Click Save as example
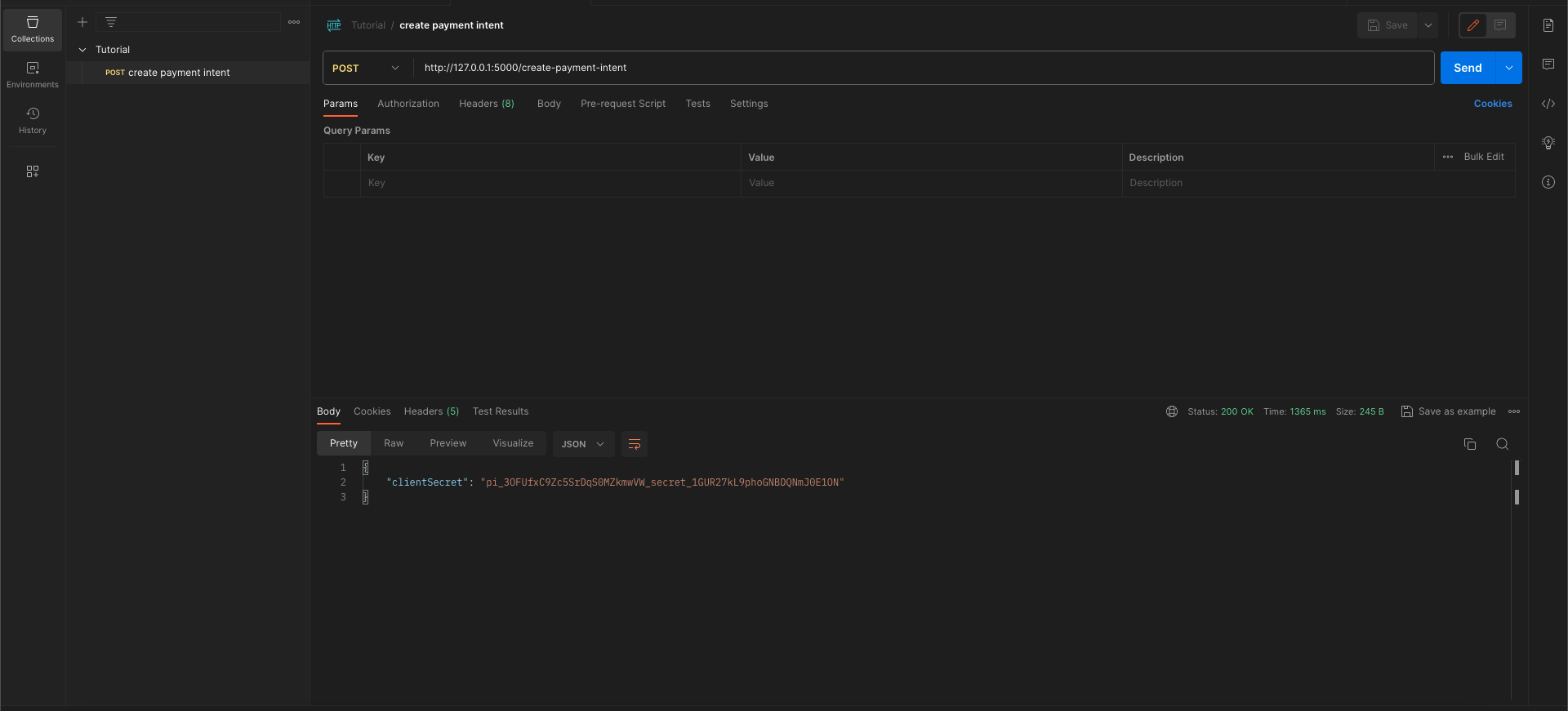 (x=1449, y=411)
